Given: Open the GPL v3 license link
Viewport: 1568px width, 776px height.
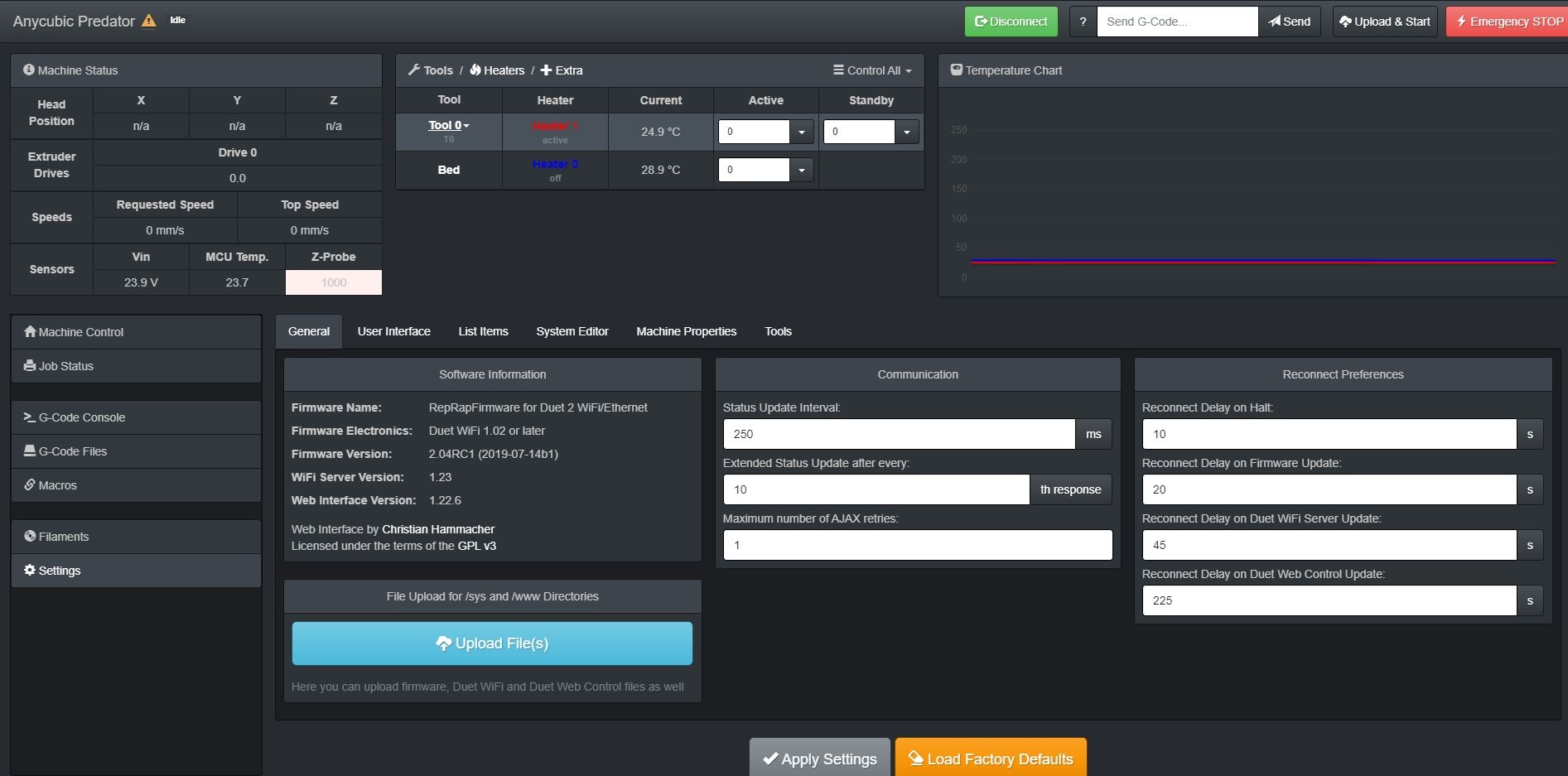Looking at the screenshot, I should 477,546.
